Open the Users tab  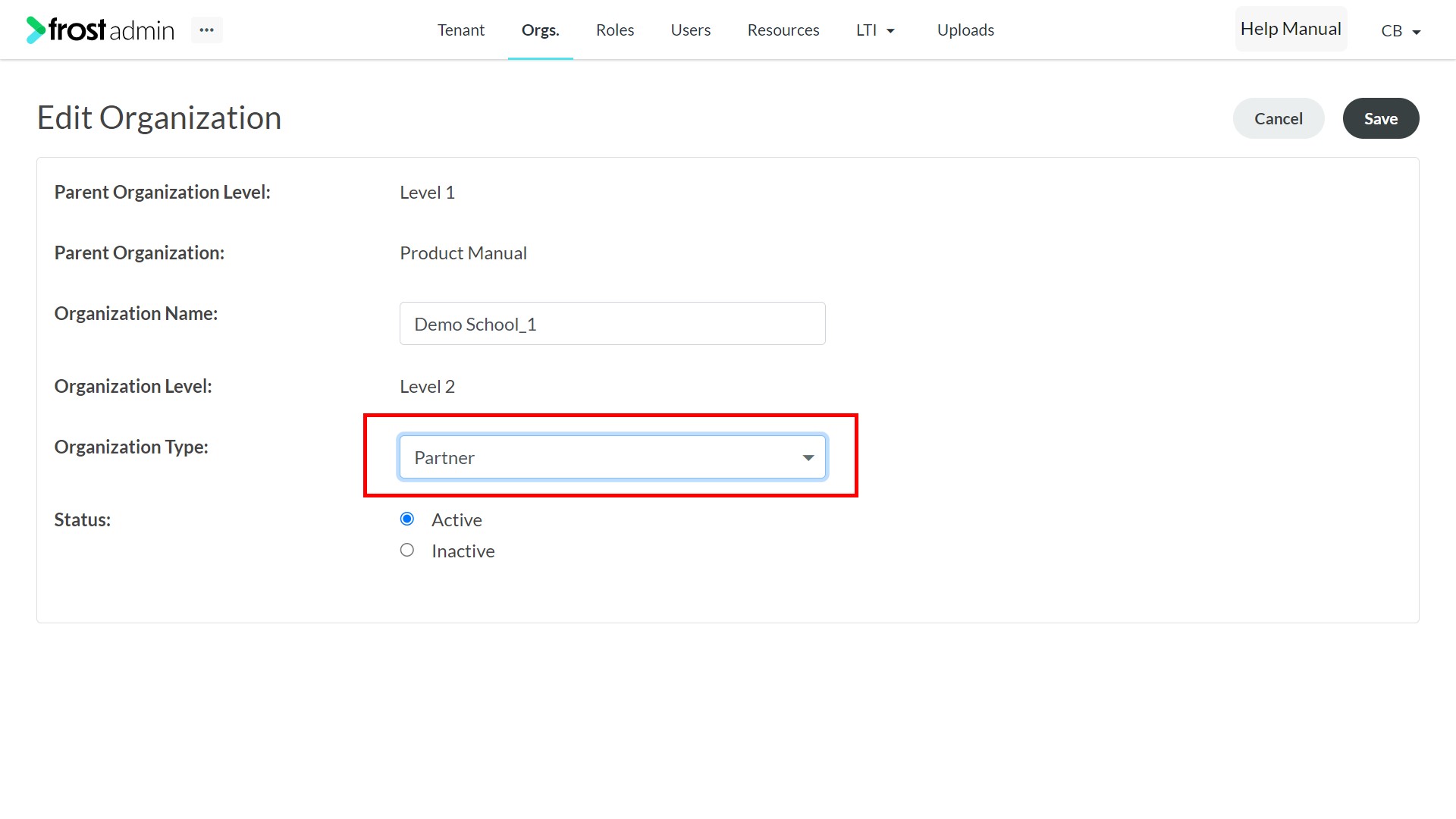[690, 30]
